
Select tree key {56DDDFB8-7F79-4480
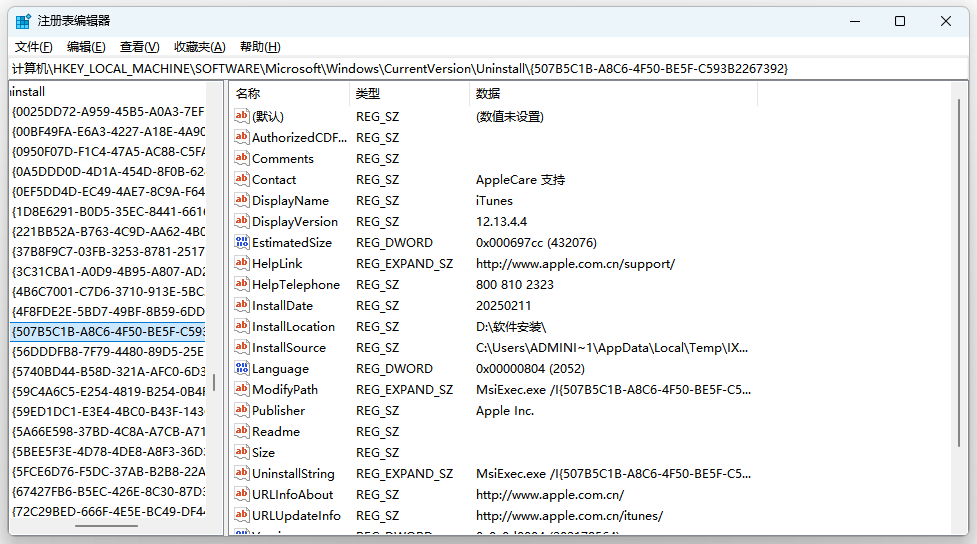[108, 351]
